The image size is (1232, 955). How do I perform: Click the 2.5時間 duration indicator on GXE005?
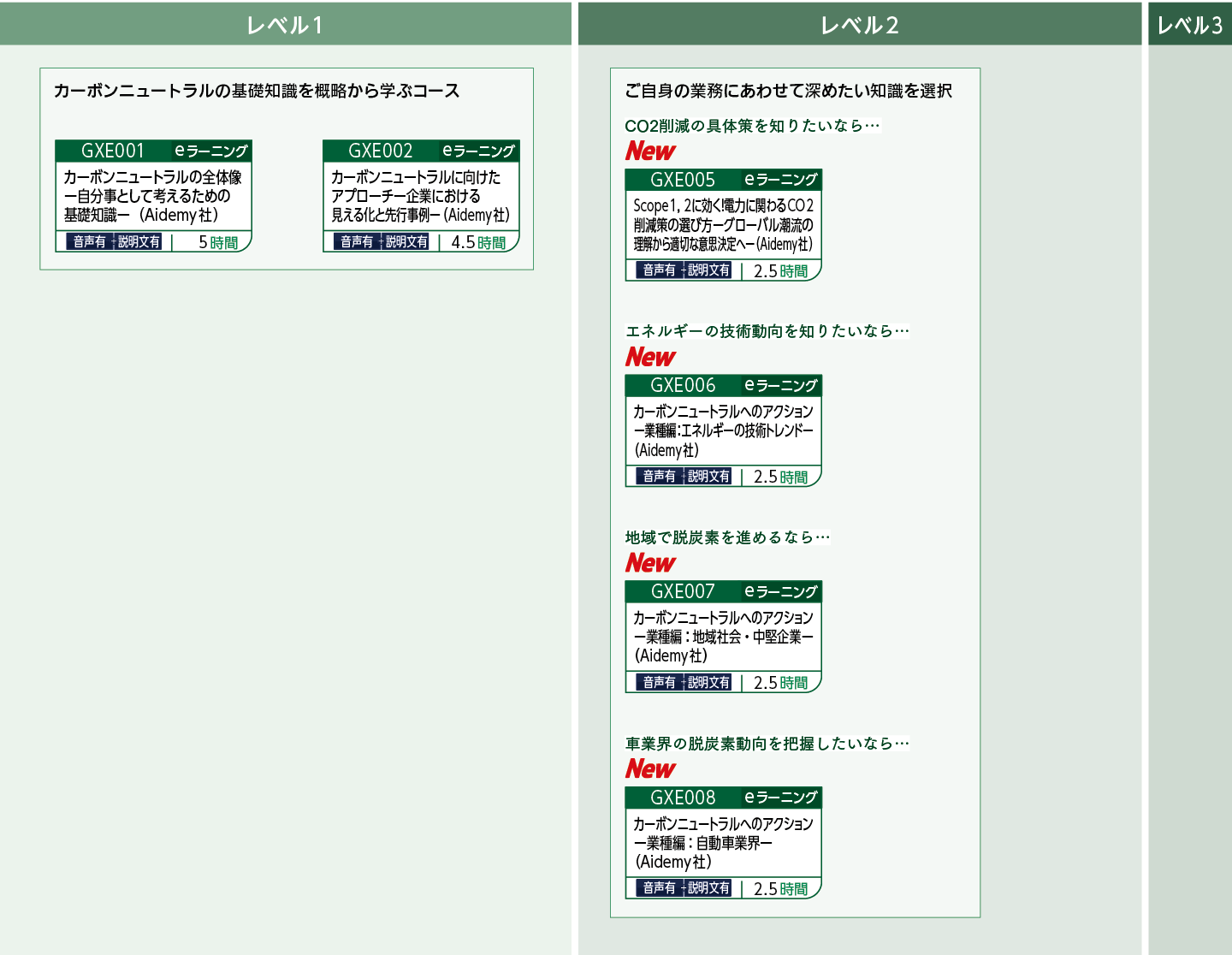point(779,270)
